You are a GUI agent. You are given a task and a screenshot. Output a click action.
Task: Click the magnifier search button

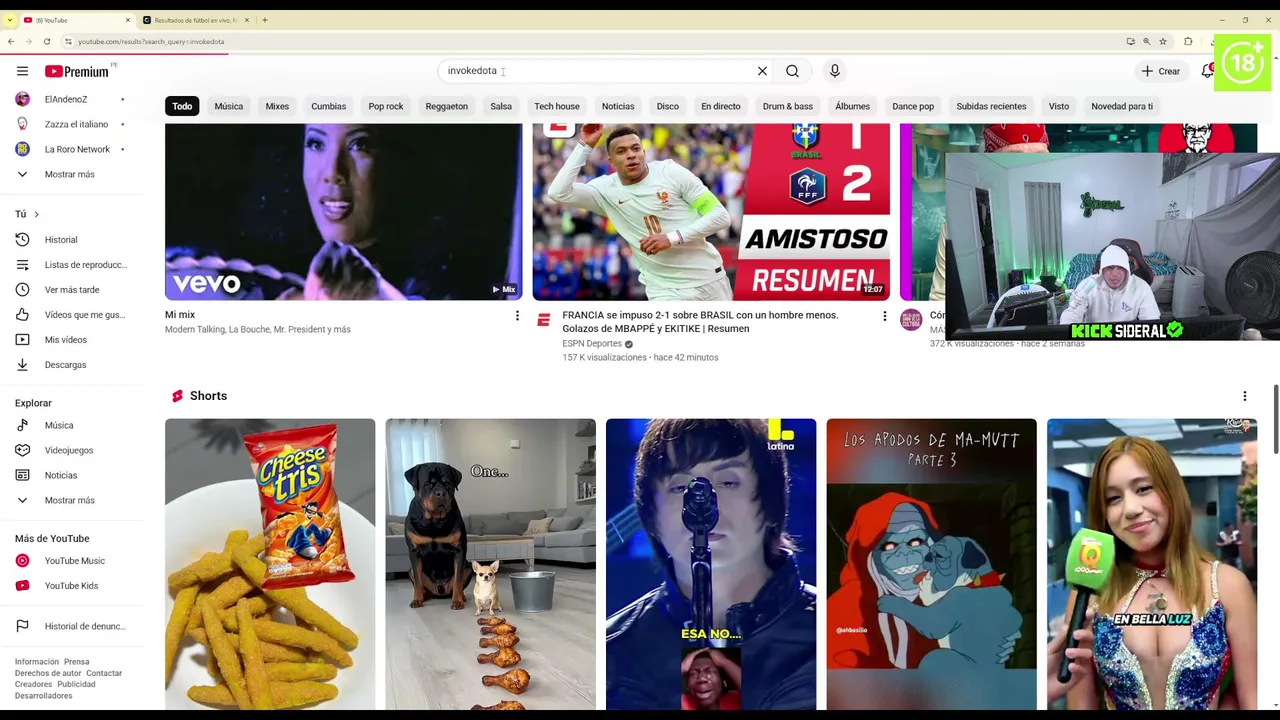[x=792, y=71]
